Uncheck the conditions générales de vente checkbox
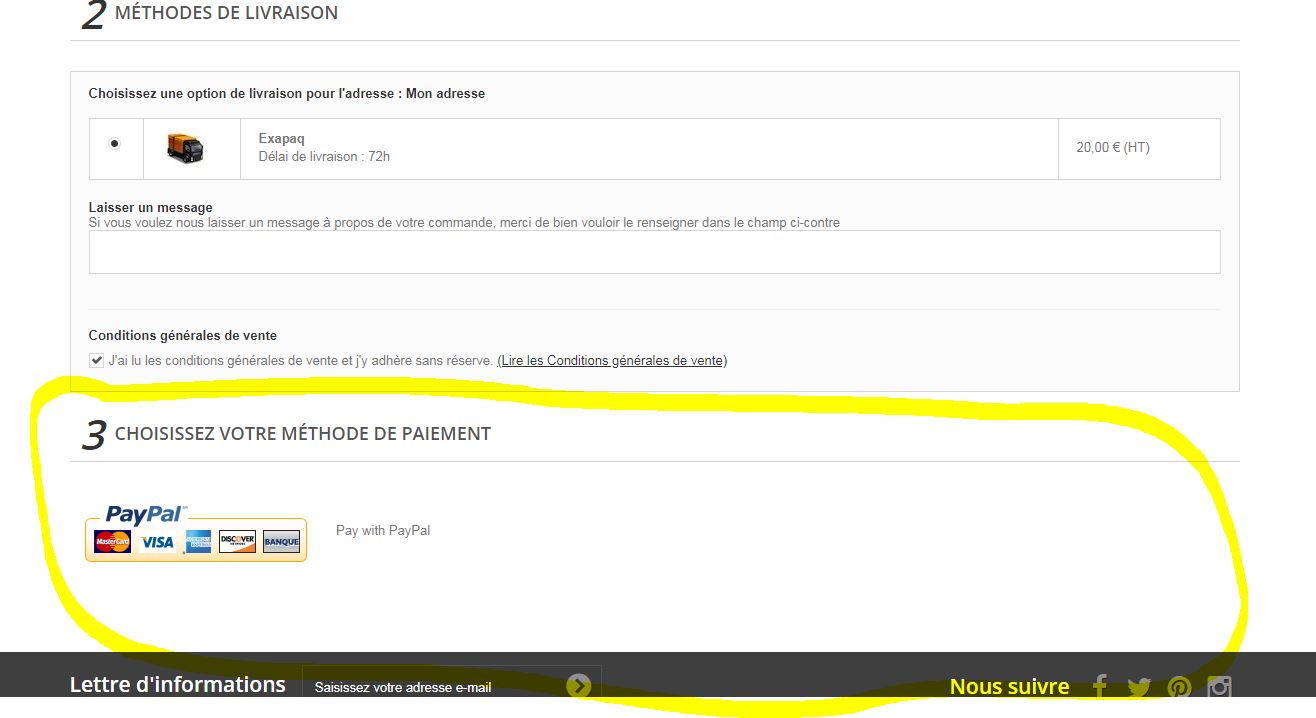This screenshot has height=718, width=1316. [97, 361]
